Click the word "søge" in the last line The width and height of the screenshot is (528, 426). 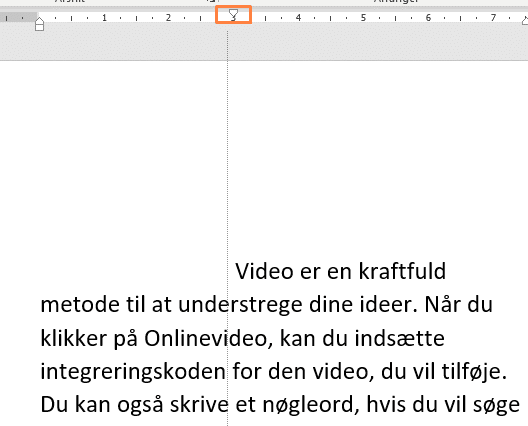point(496,406)
